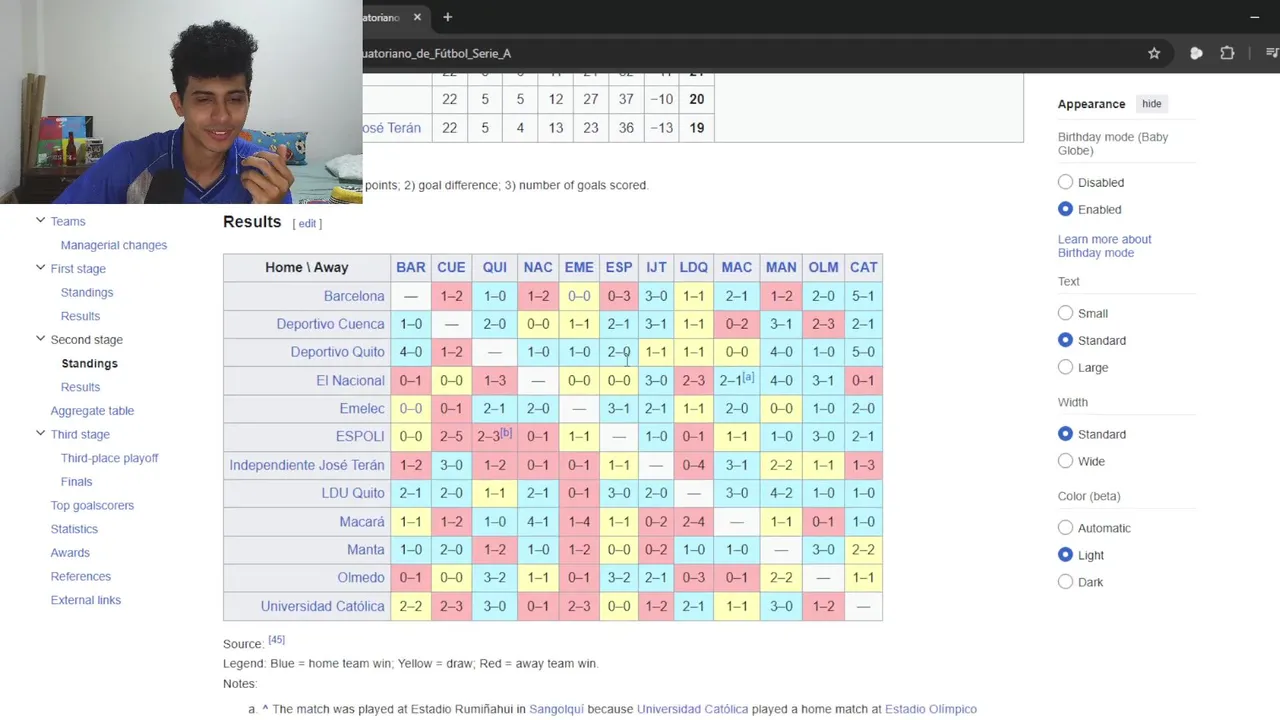Open Results under Second stage

[80, 387]
